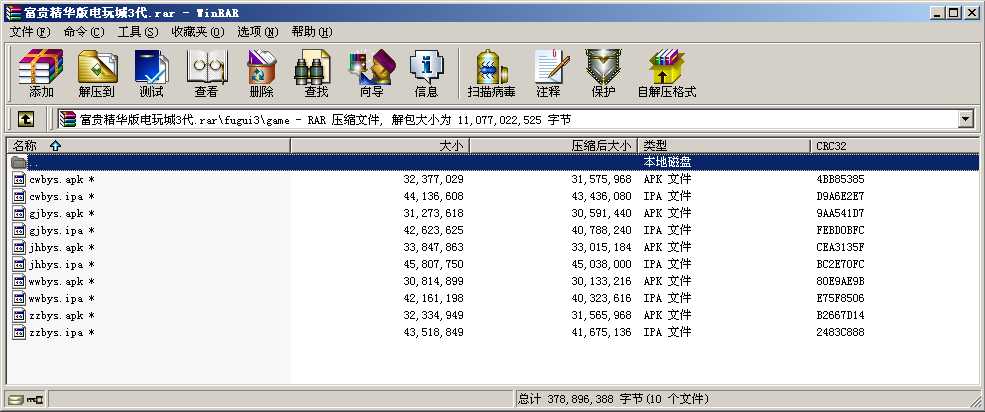This screenshot has height=412, width=985.
Task: Click the 查看 (View) toolbar icon
Action: pos(206,73)
